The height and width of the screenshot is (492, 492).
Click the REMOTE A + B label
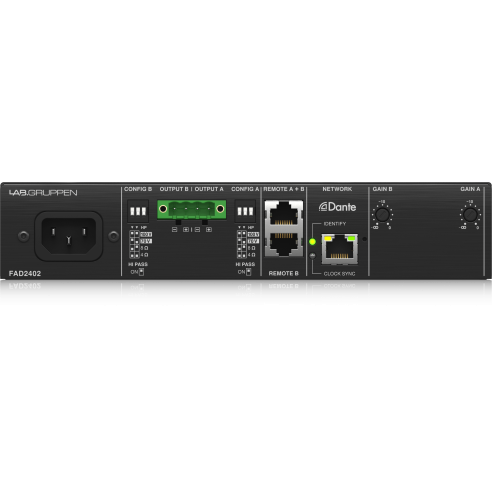coord(284,189)
